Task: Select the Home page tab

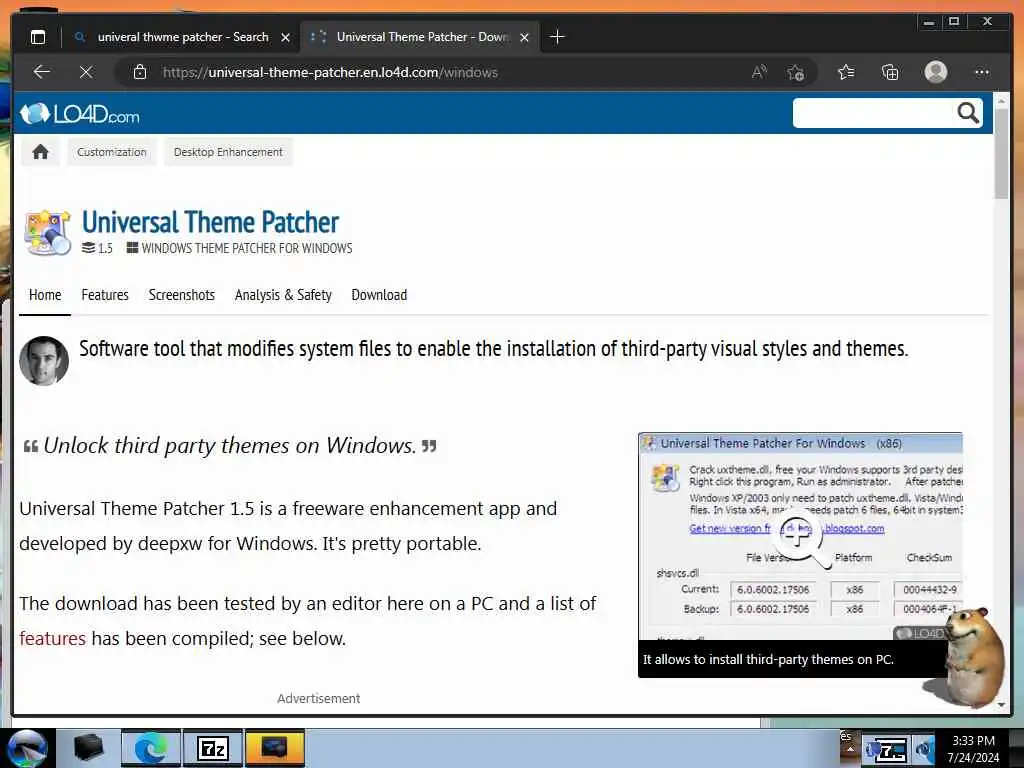Action: point(45,295)
